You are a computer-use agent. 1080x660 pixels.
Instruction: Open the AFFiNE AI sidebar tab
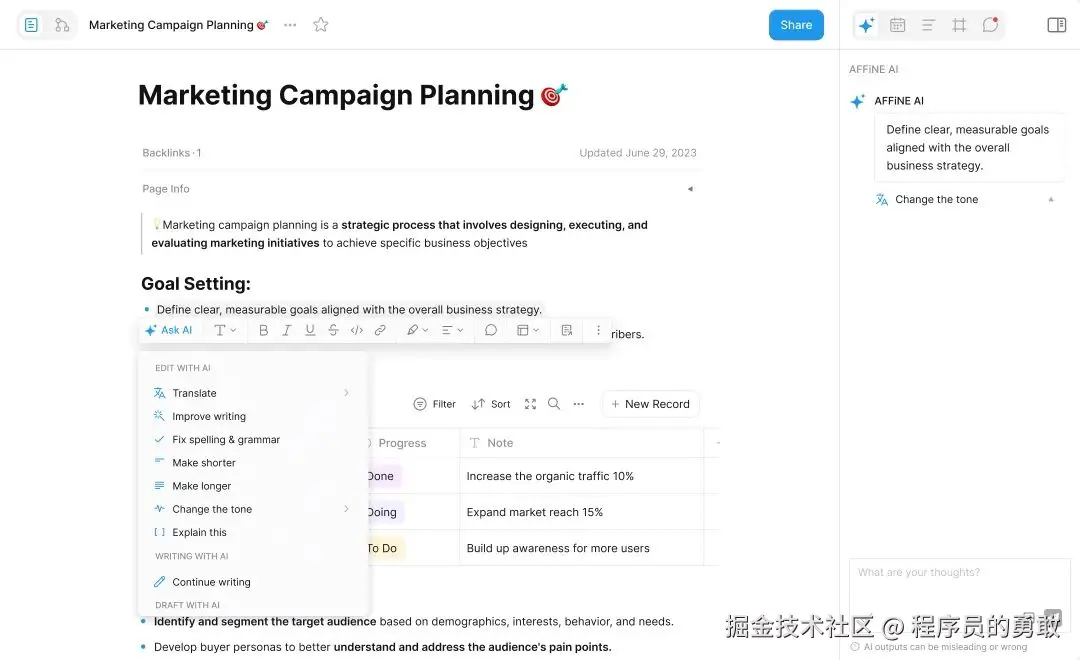pyautogui.click(x=866, y=25)
